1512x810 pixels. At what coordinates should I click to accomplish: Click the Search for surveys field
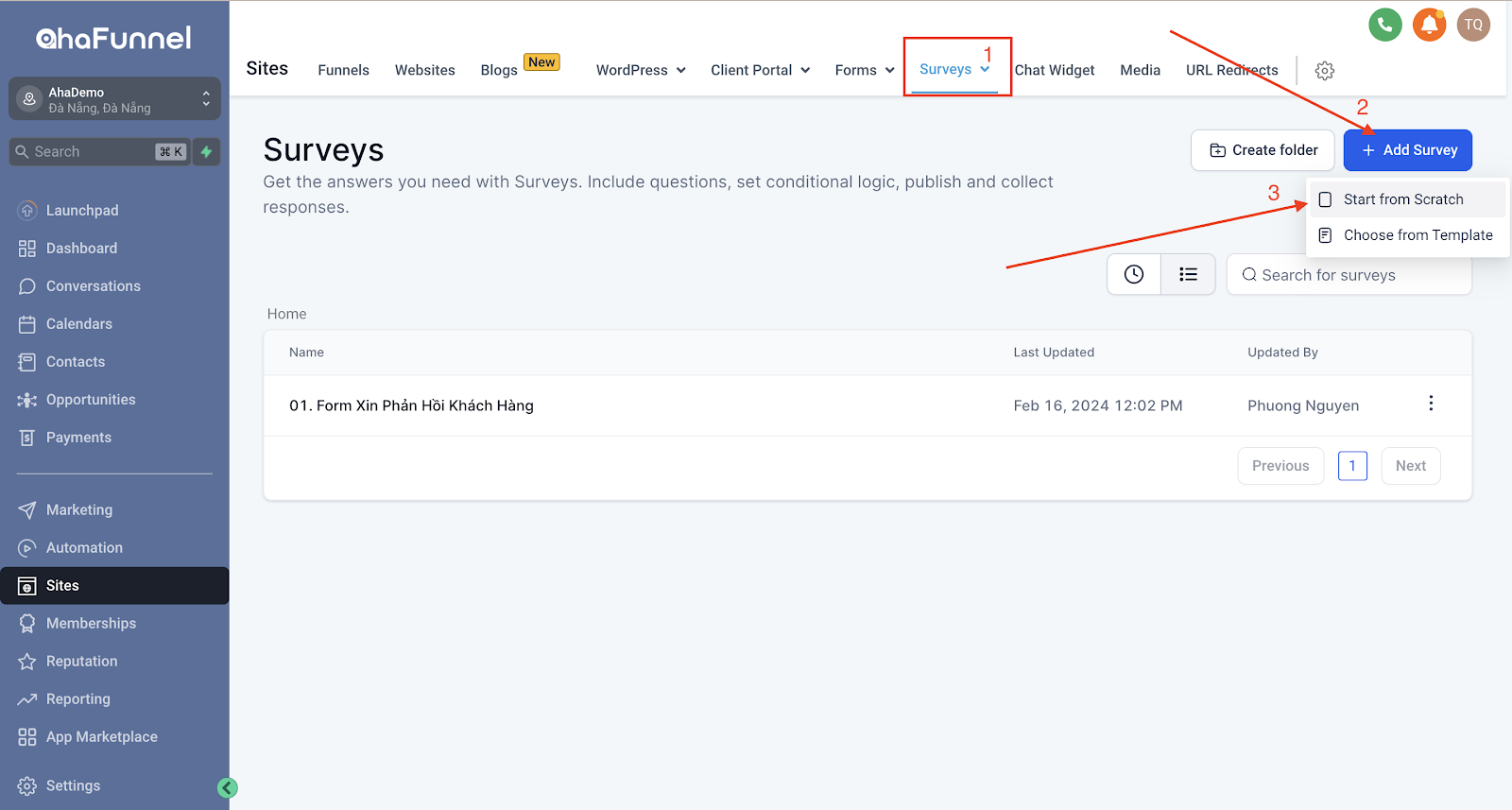coord(1349,274)
